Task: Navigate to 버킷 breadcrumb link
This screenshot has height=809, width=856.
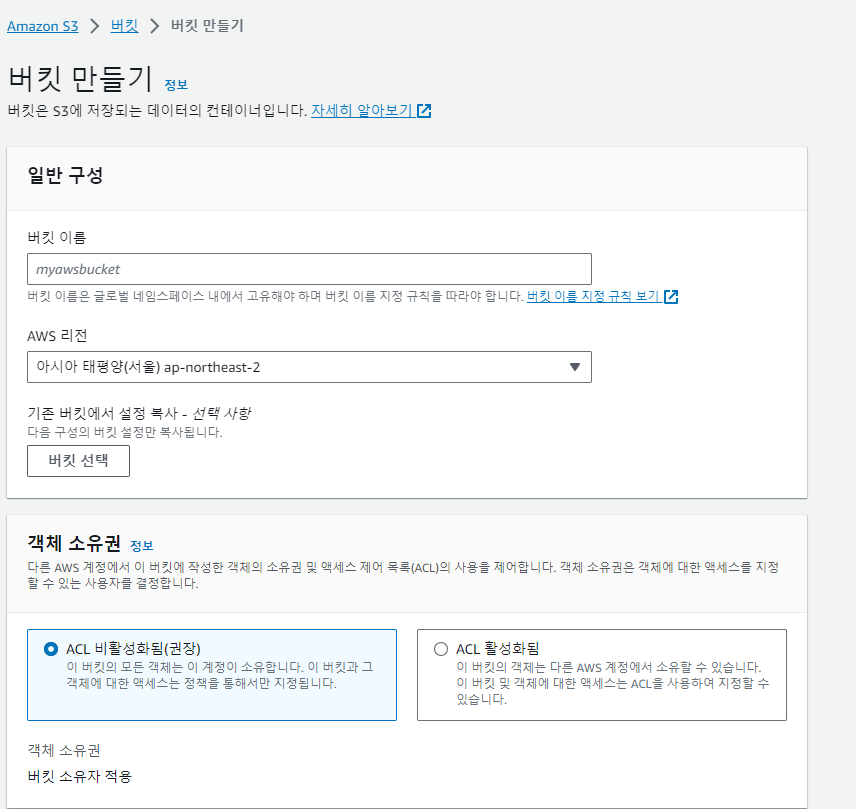Action: 124,27
